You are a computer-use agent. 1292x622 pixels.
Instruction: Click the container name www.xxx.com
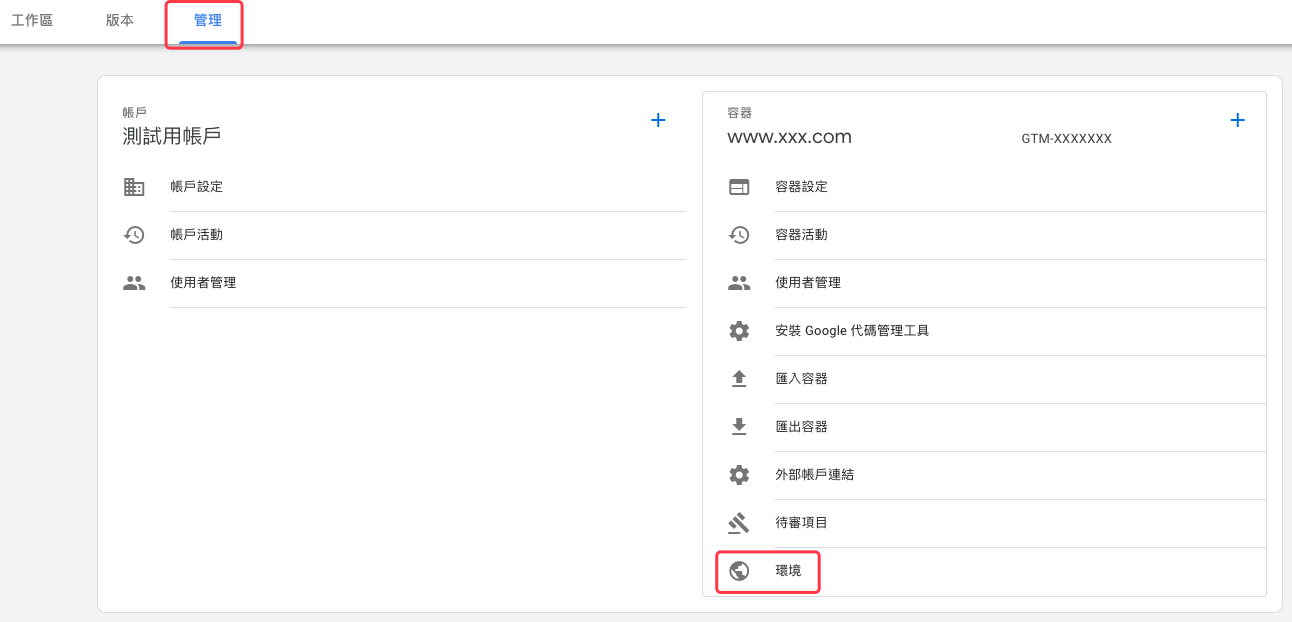(790, 138)
